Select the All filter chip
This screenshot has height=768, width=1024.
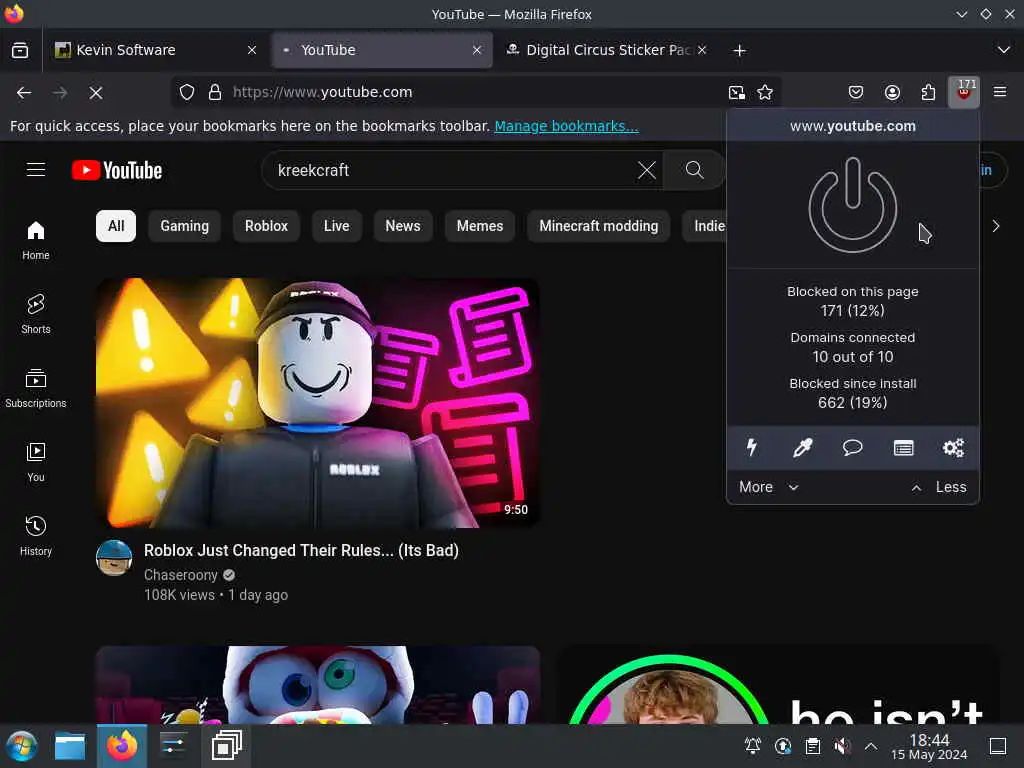pyautogui.click(x=116, y=226)
